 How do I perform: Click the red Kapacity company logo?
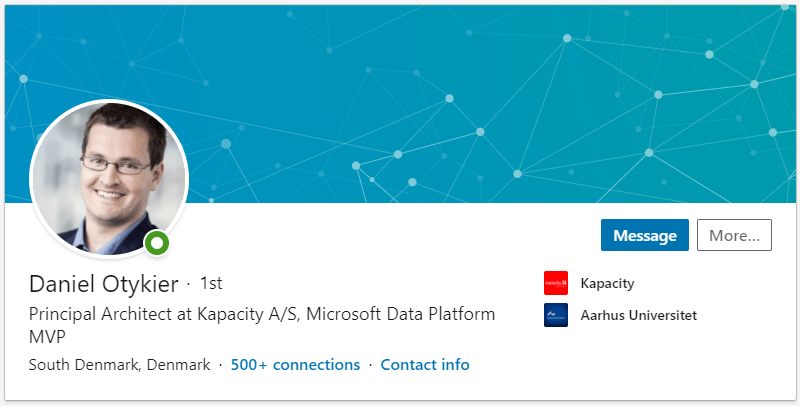tap(556, 283)
